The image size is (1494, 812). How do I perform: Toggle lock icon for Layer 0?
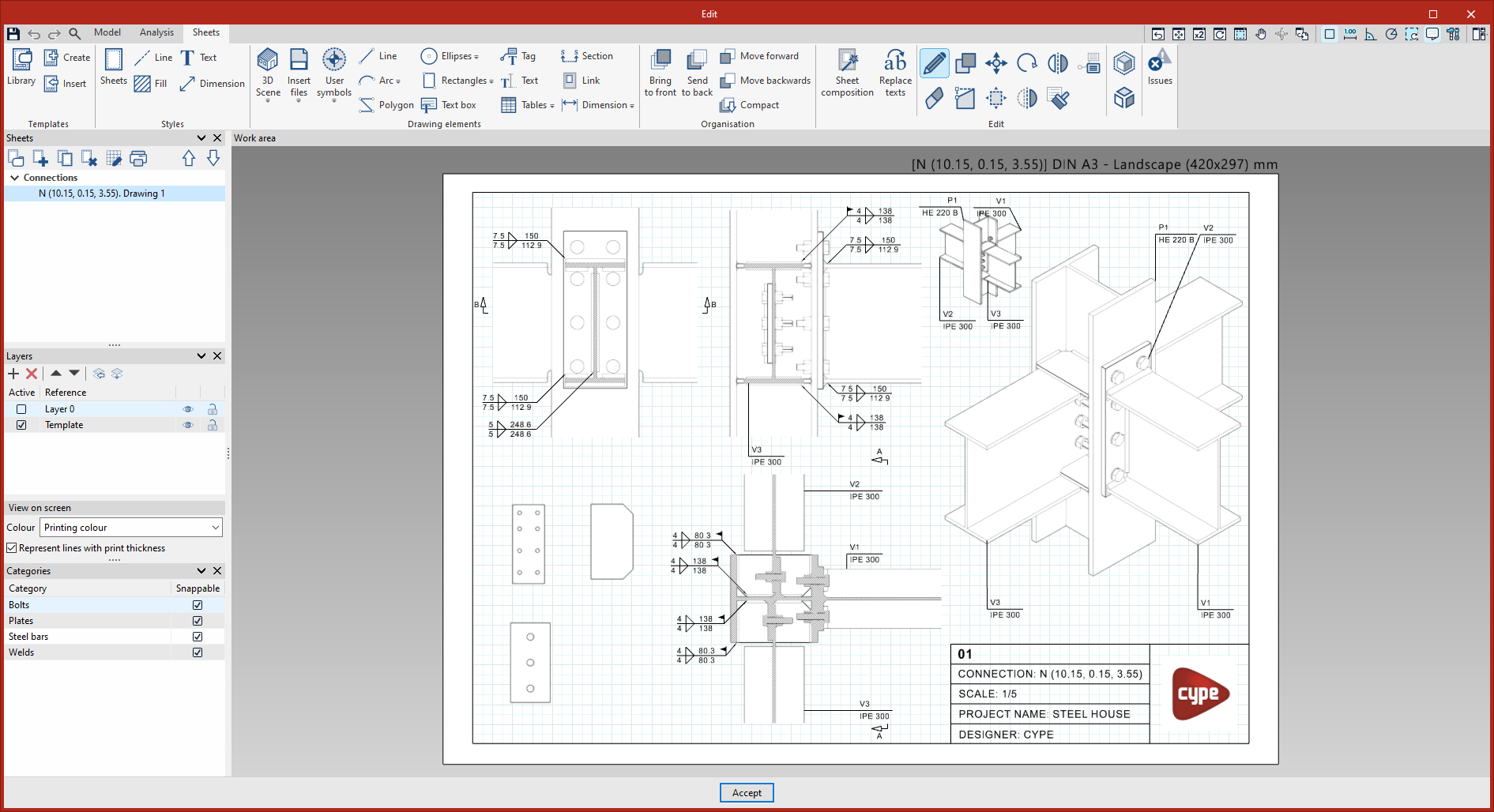213,409
